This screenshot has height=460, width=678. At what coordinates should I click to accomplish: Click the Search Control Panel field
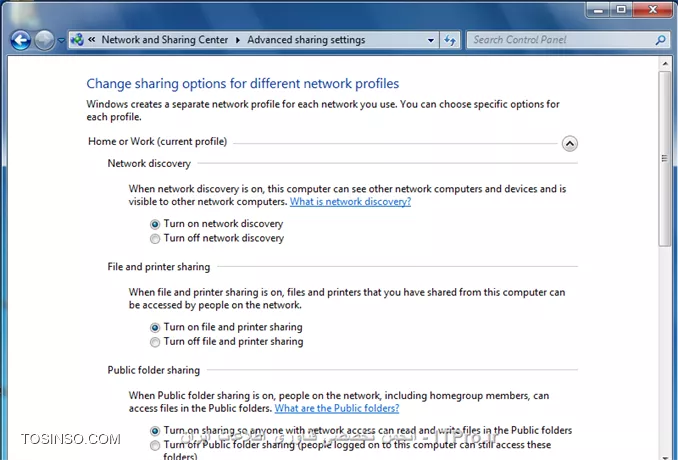(x=561, y=40)
